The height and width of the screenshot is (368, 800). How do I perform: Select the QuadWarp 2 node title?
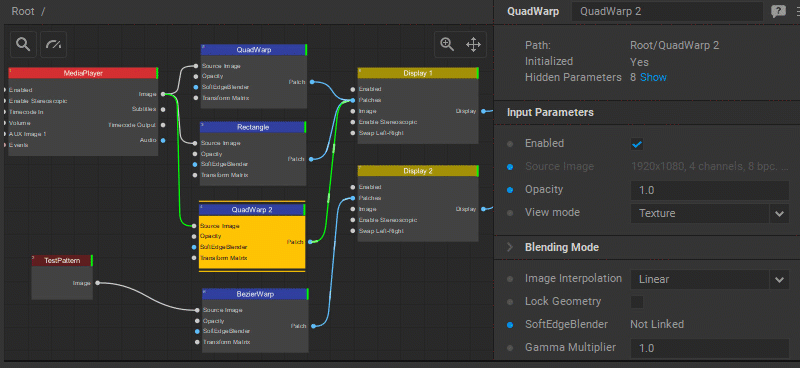click(x=252, y=210)
